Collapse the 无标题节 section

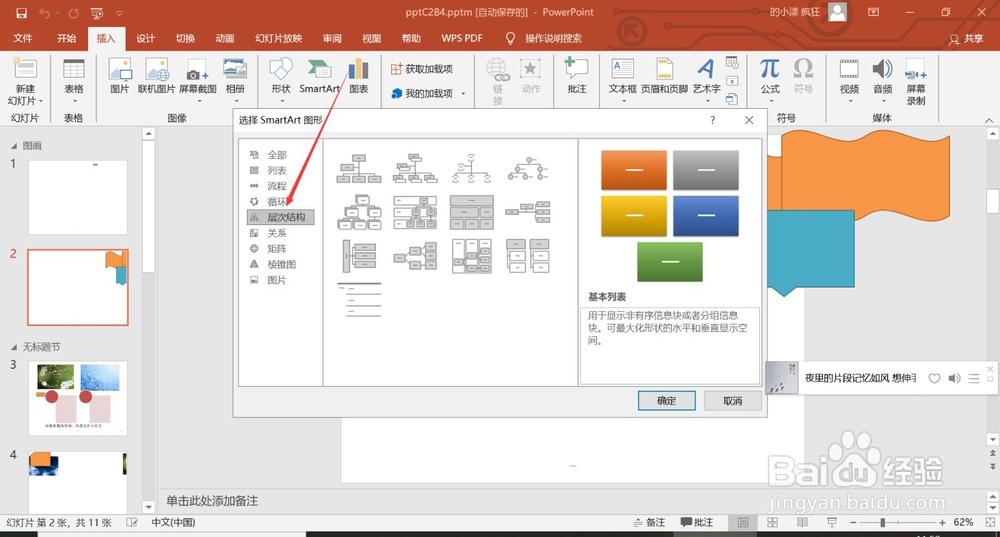14,347
